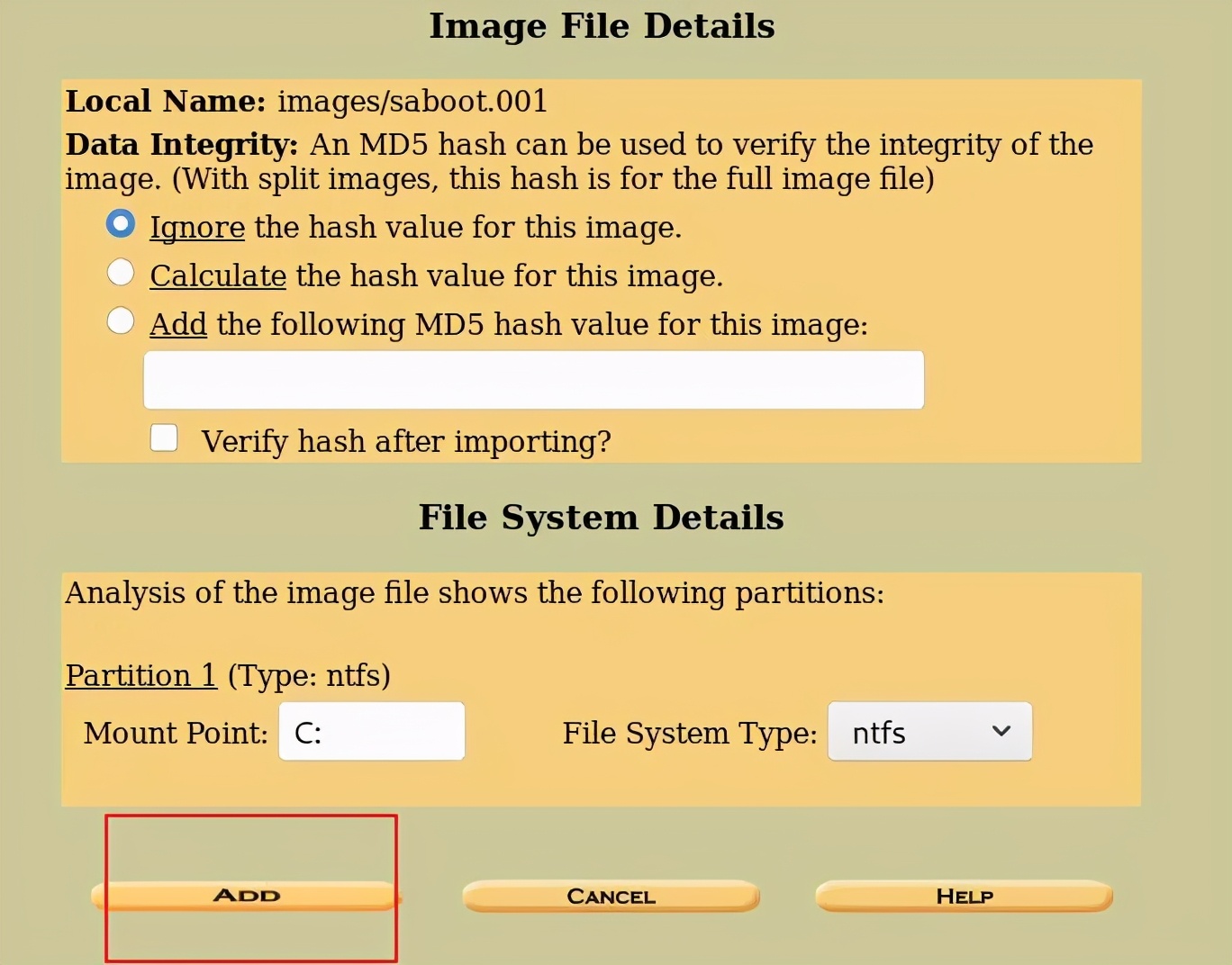This screenshot has height=965, width=1232.
Task: Select Ignore the hash value radio button
Action: (x=121, y=223)
